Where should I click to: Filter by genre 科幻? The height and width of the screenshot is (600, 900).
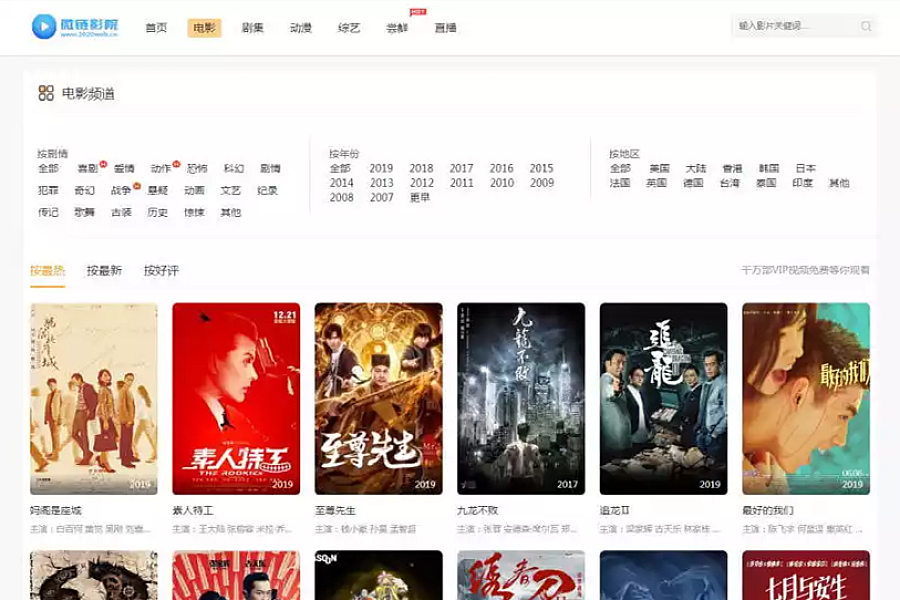point(234,169)
